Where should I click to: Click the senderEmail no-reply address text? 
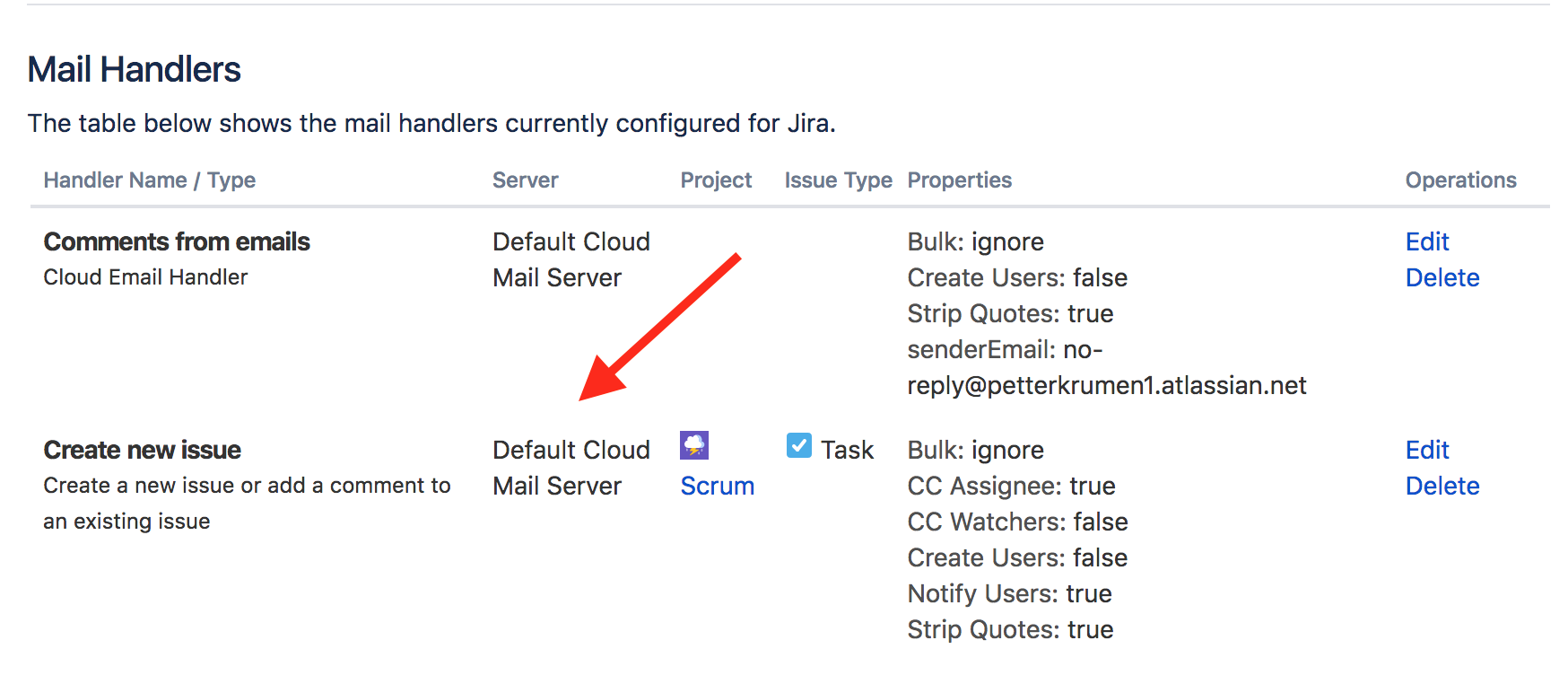tap(1107, 367)
